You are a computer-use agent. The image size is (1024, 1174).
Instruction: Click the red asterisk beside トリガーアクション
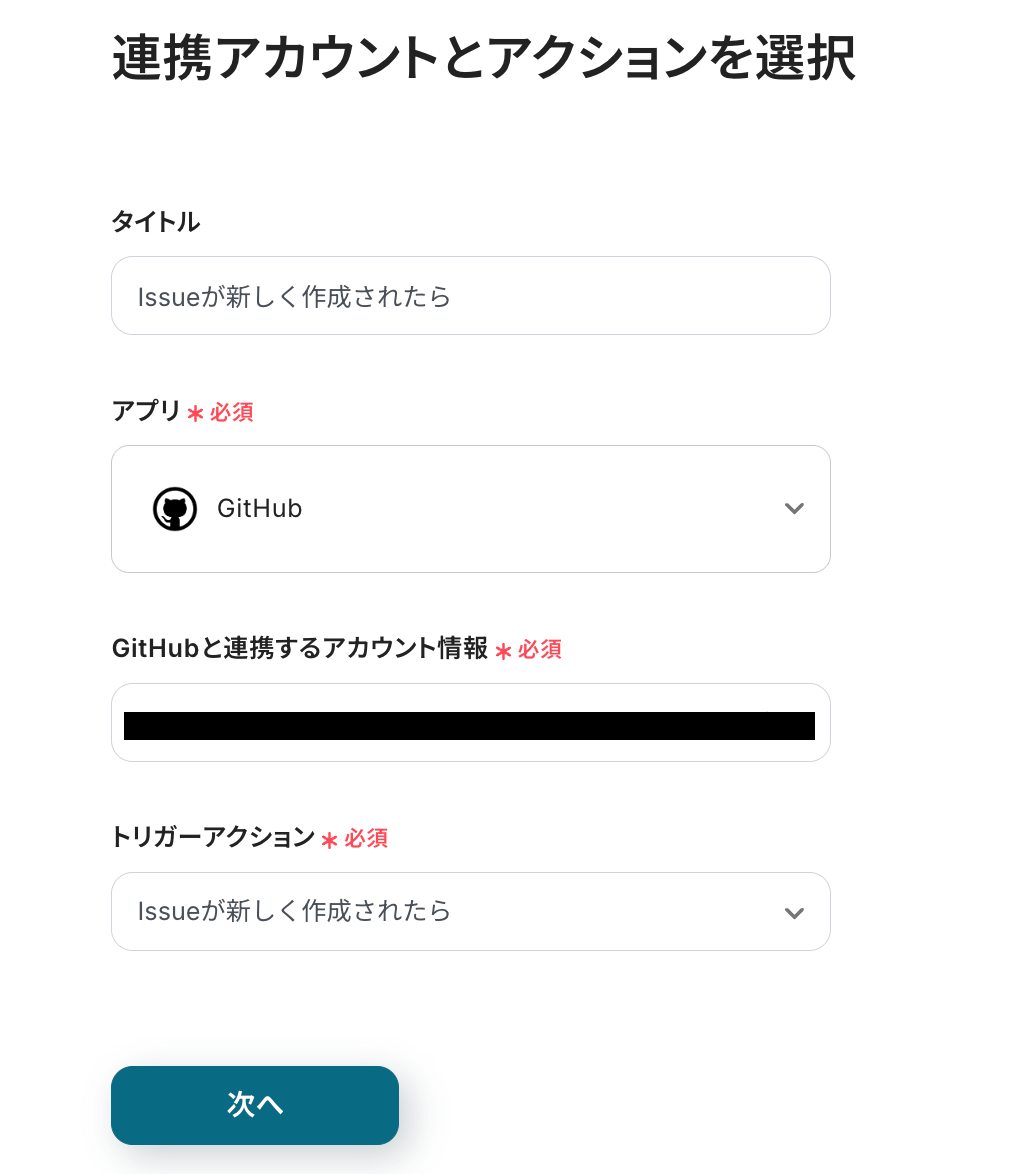[x=329, y=840]
